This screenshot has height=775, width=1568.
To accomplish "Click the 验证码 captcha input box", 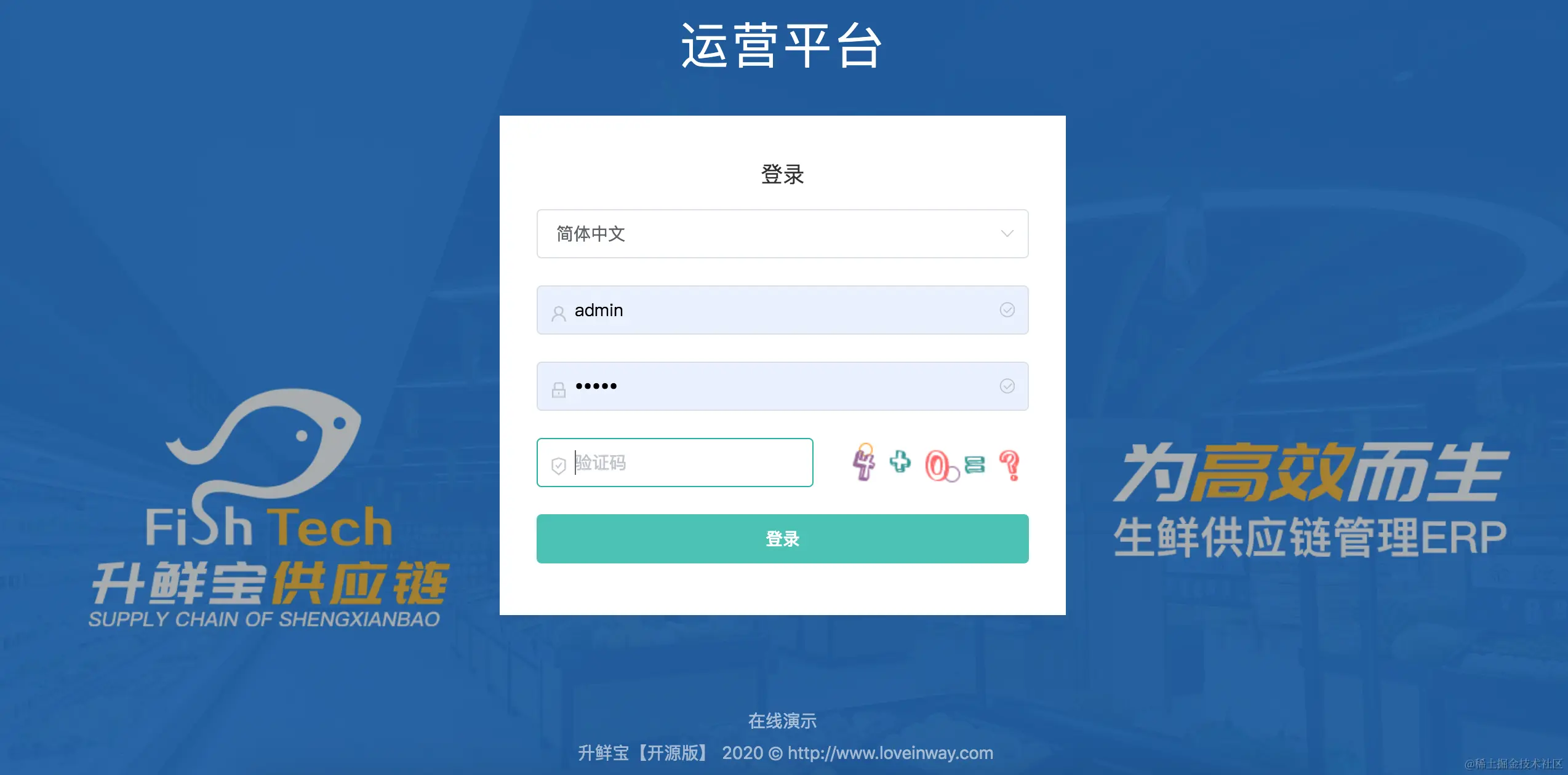I will point(674,463).
